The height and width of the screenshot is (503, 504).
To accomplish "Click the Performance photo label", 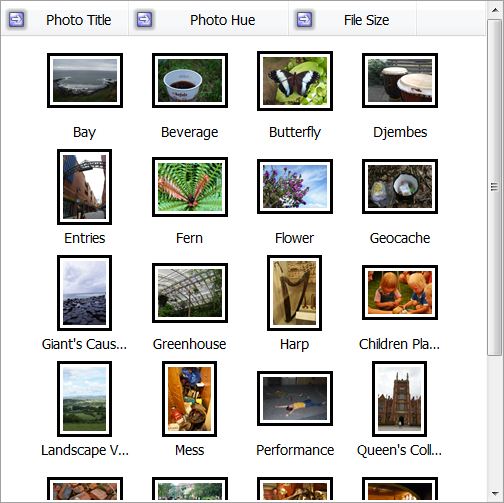I will (x=295, y=450).
